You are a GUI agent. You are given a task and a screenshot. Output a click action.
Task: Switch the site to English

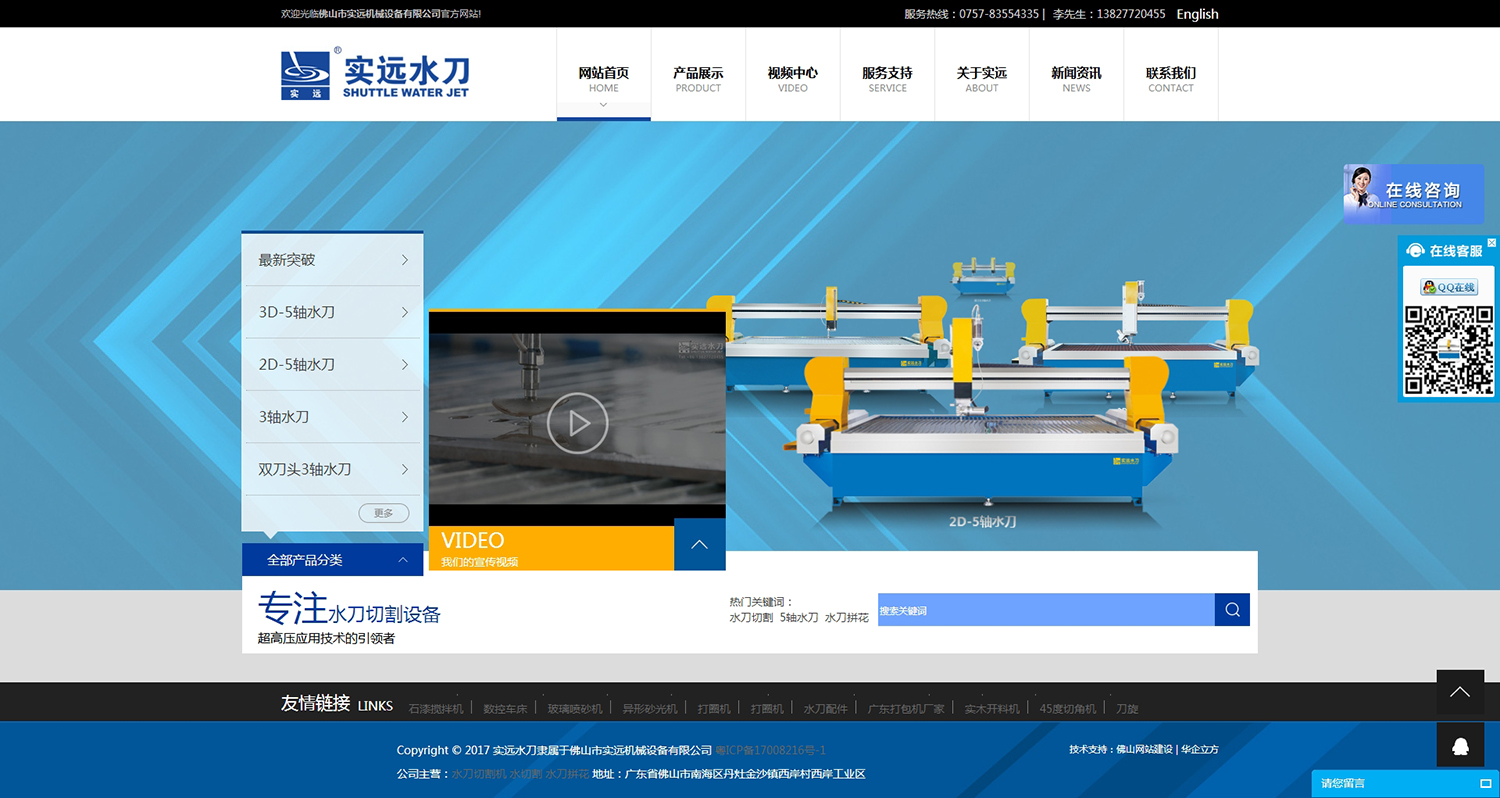point(1197,14)
